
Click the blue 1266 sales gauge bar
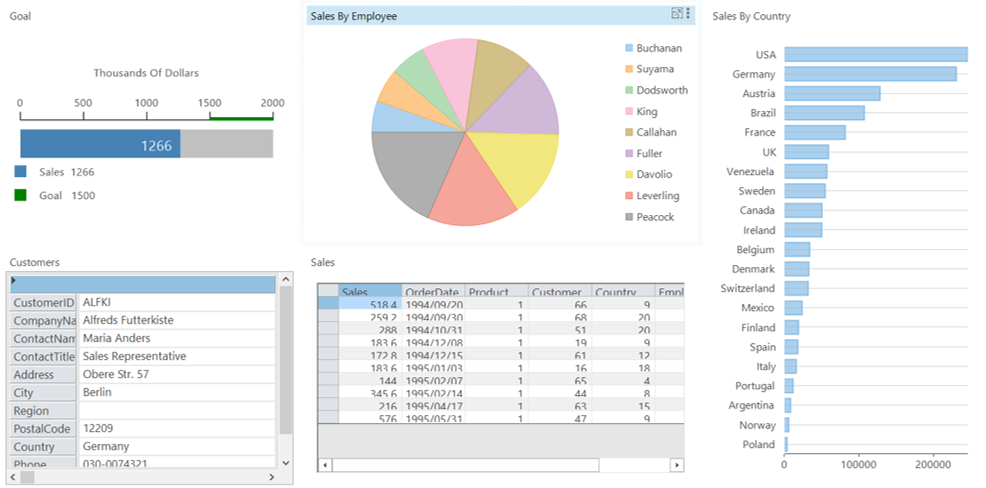point(101,144)
